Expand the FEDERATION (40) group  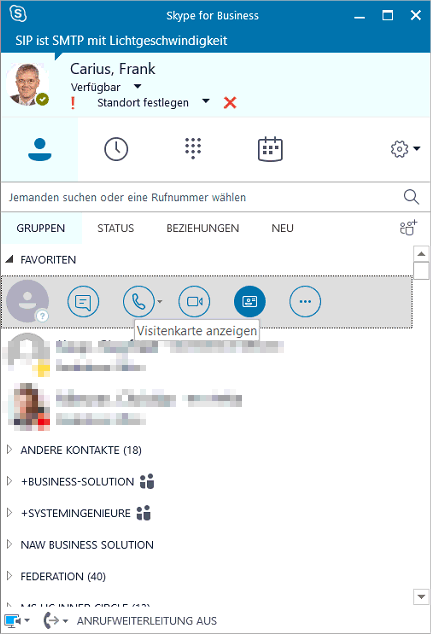click(9, 575)
